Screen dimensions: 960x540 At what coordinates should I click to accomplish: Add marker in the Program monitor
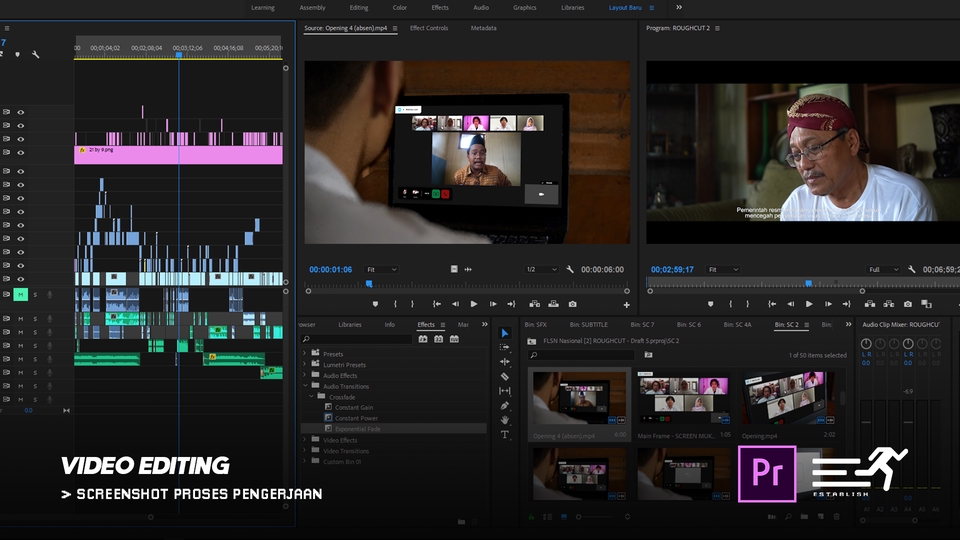click(710, 304)
